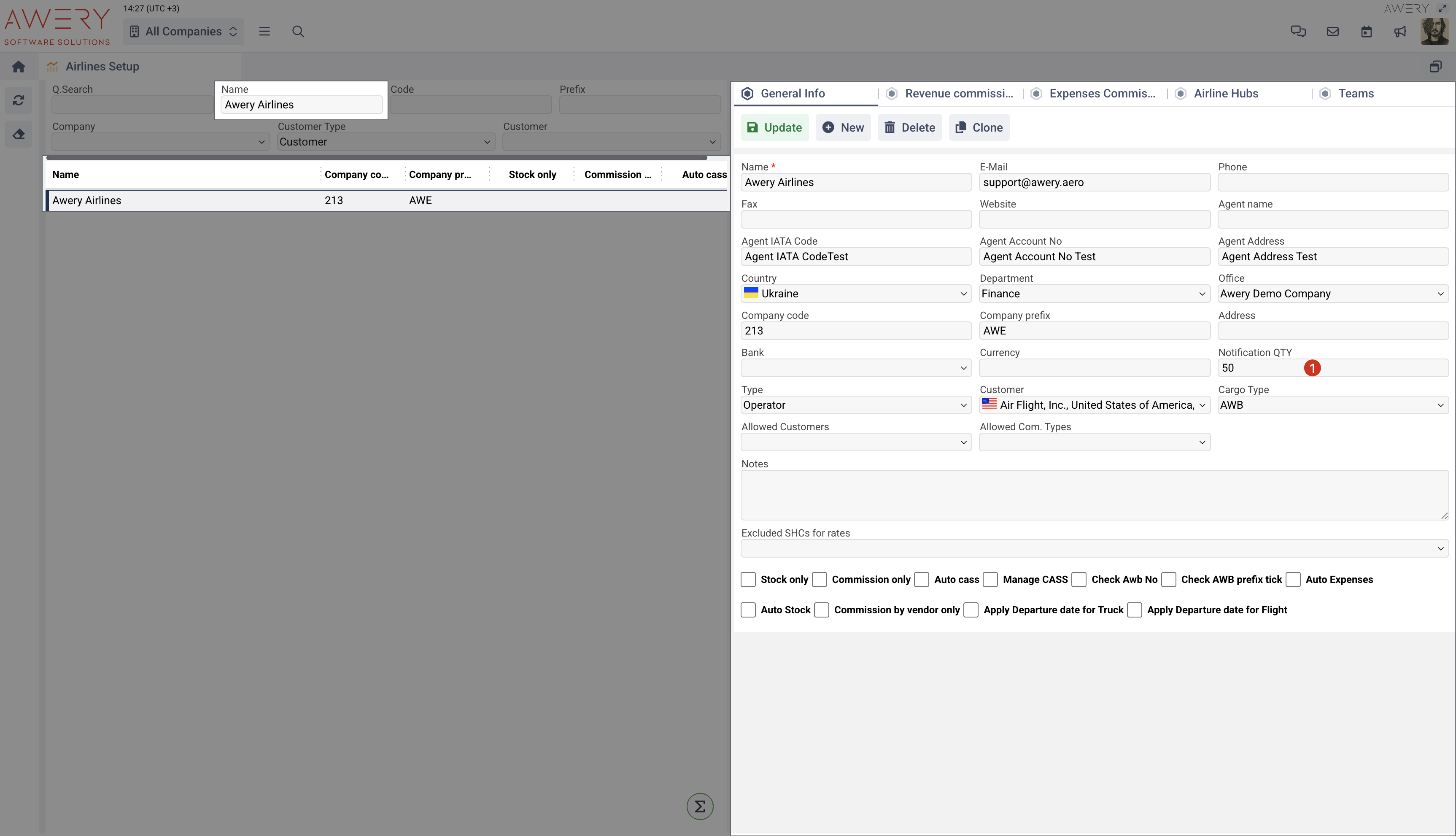This screenshot has height=836, width=1456.
Task: Click the refresh icon in left sidebar
Action: [19, 100]
